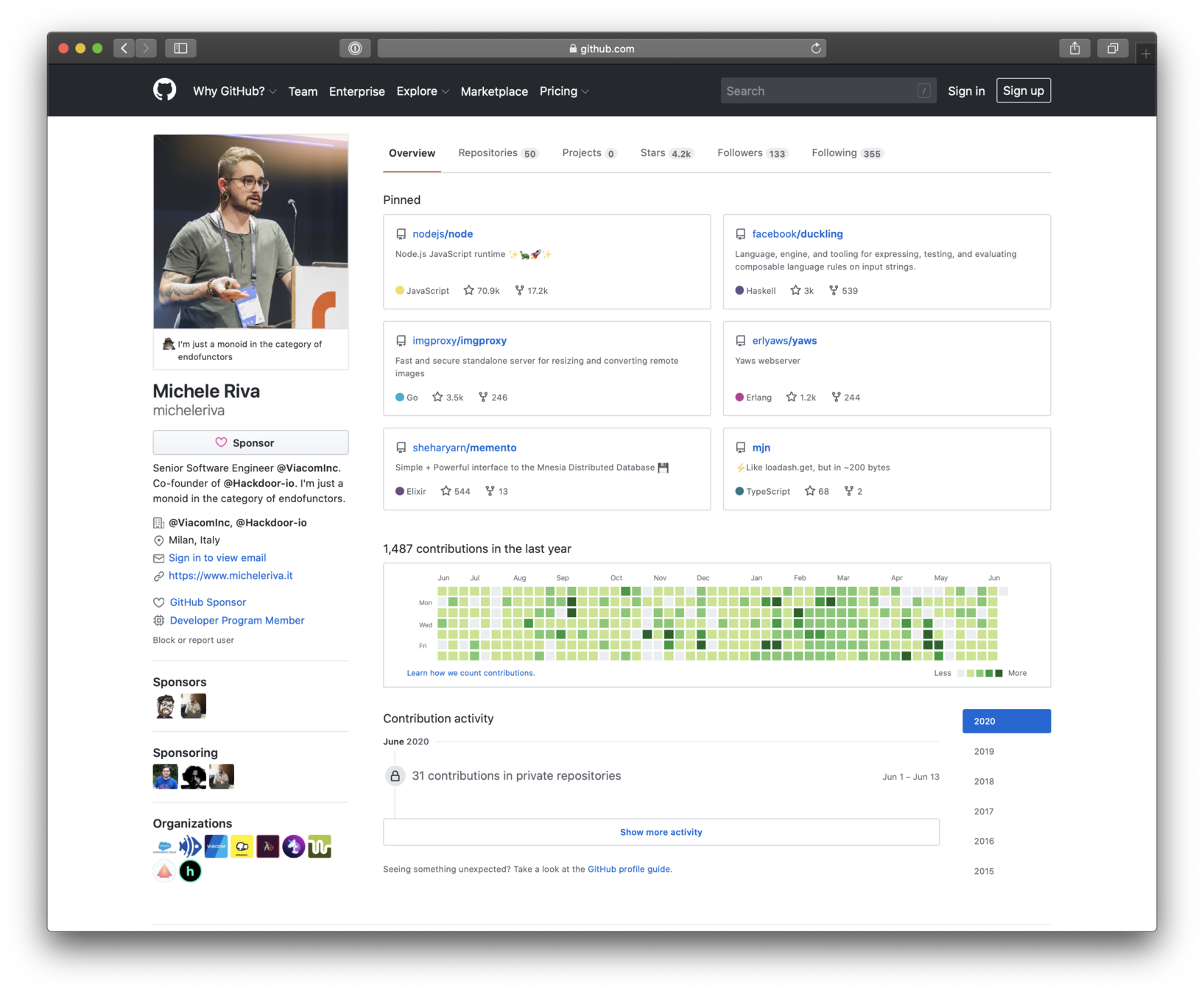Open the first sponsoring user avatar
This screenshot has height=994, width=1204.
[165, 777]
